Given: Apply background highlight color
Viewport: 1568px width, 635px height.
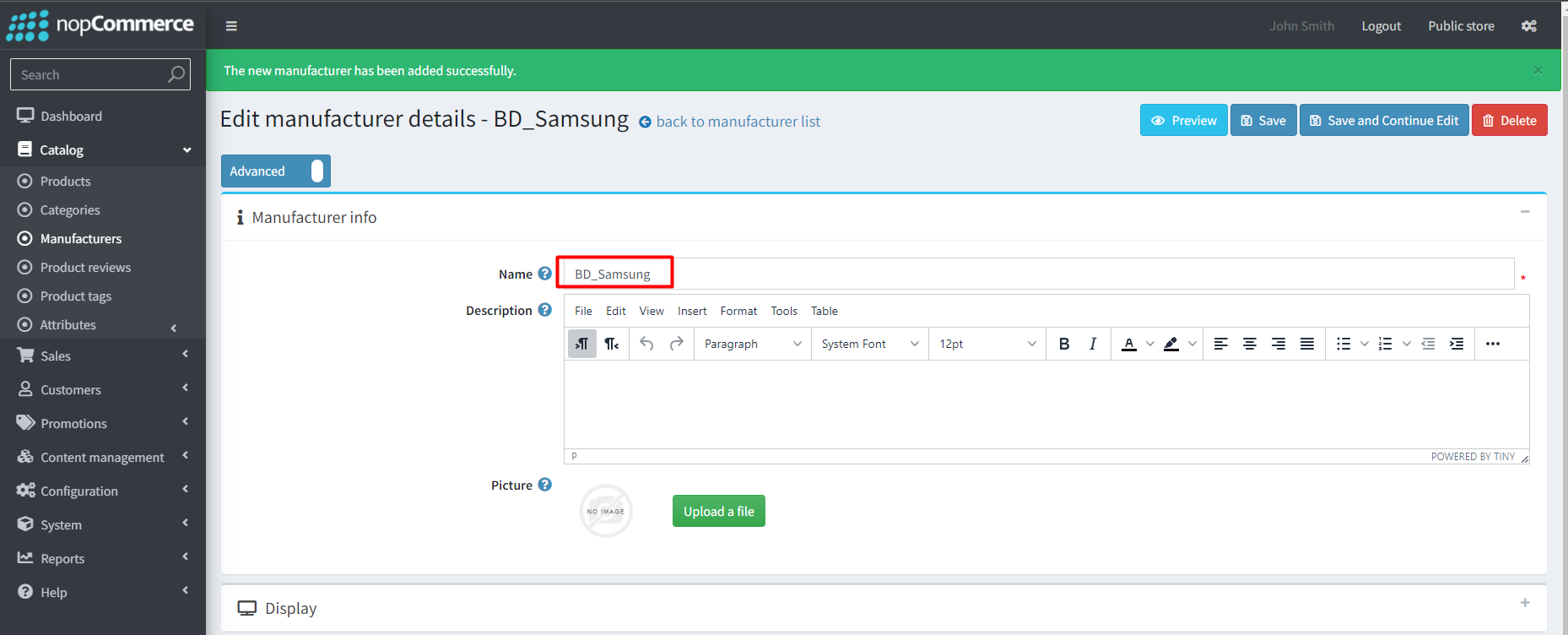Looking at the screenshot, I should tap(1171, 344).
